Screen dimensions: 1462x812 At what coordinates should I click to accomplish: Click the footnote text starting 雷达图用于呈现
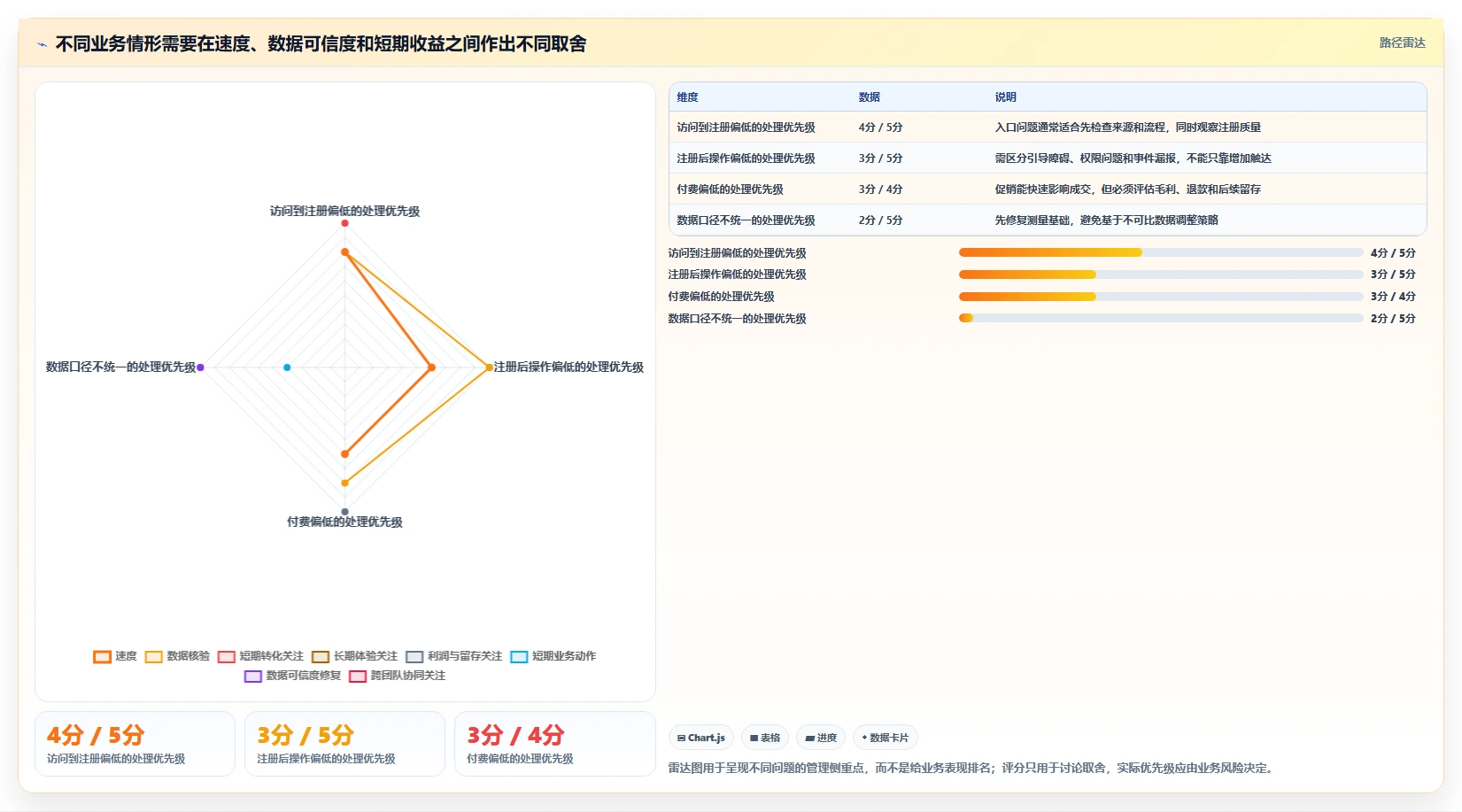[x=972, y=768]
